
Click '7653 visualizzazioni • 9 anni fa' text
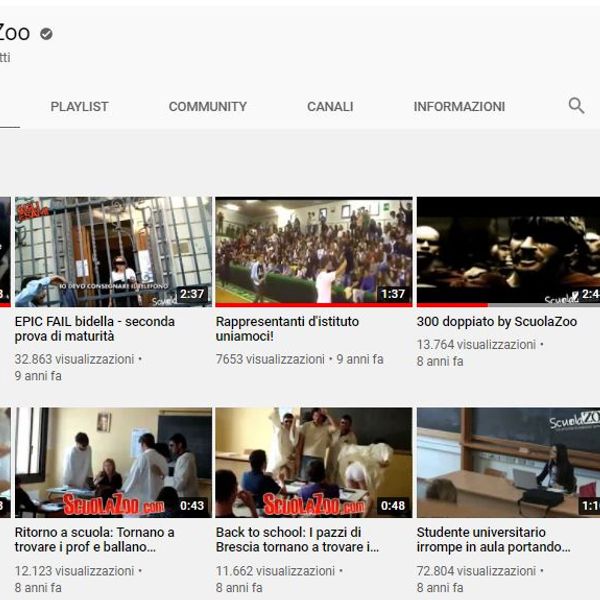[x=300, y=359]
